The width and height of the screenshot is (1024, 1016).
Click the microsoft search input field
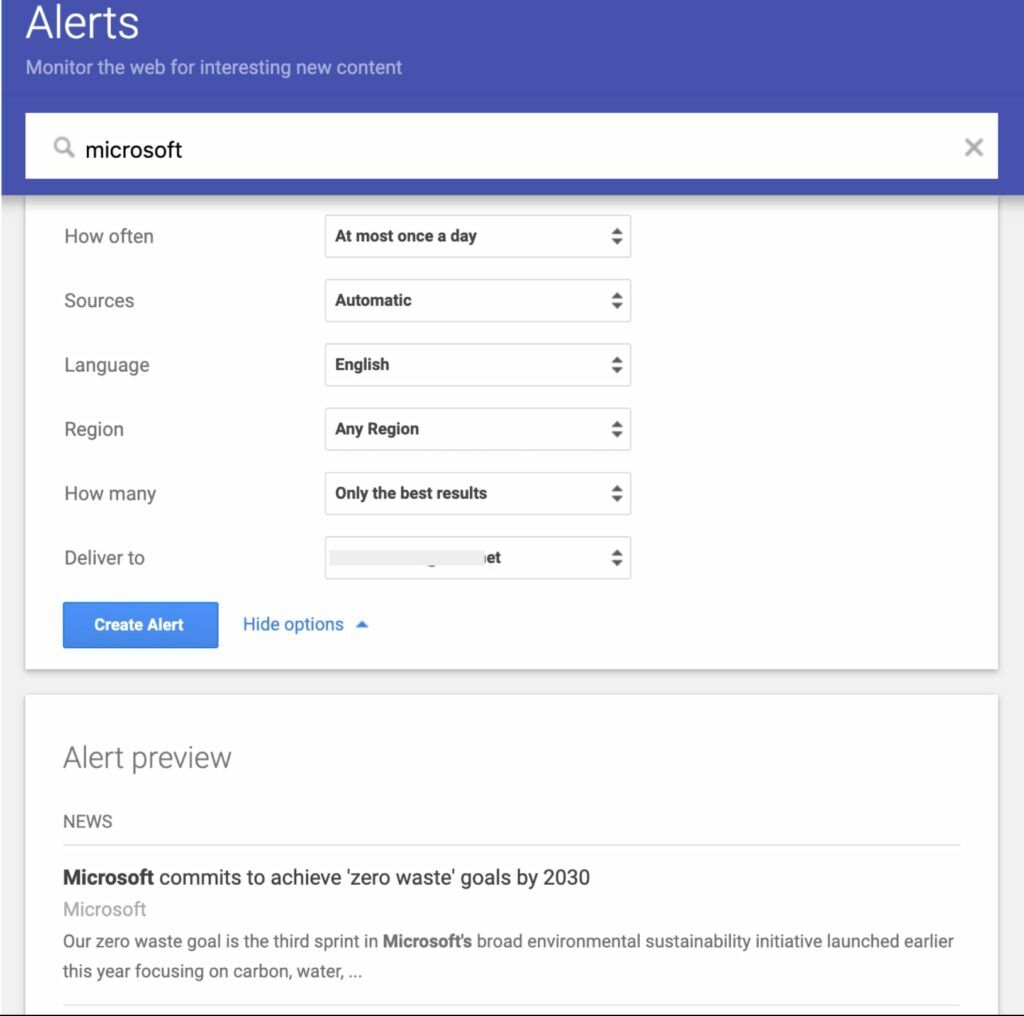coord(511,146)
